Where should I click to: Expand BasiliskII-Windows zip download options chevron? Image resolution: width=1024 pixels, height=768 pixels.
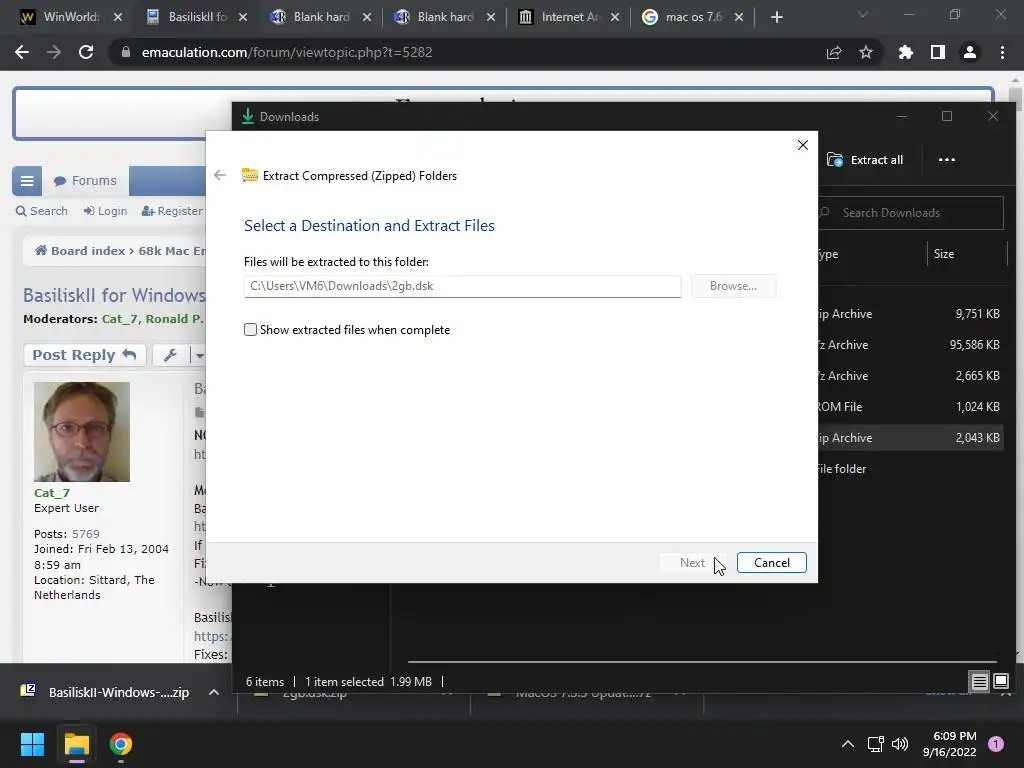tap(214, 692)
